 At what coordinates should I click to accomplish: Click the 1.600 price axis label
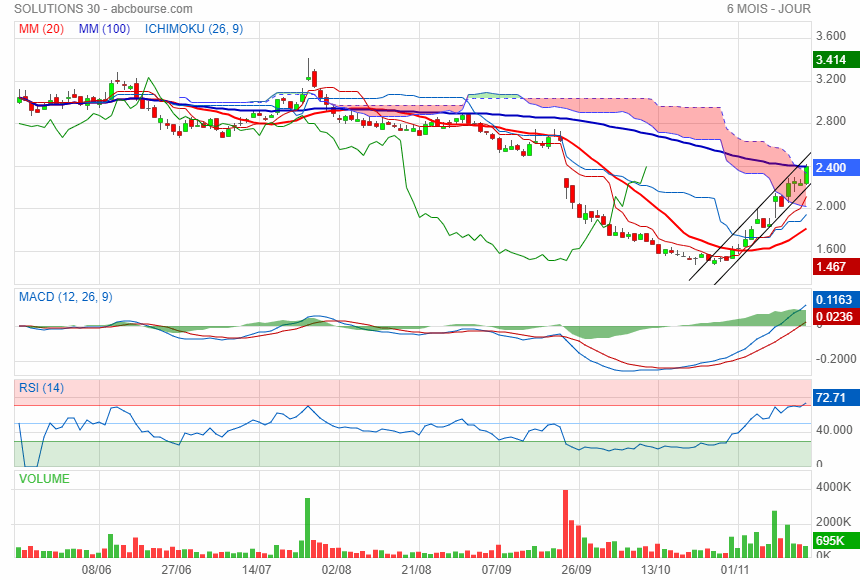tap(831, 249)
